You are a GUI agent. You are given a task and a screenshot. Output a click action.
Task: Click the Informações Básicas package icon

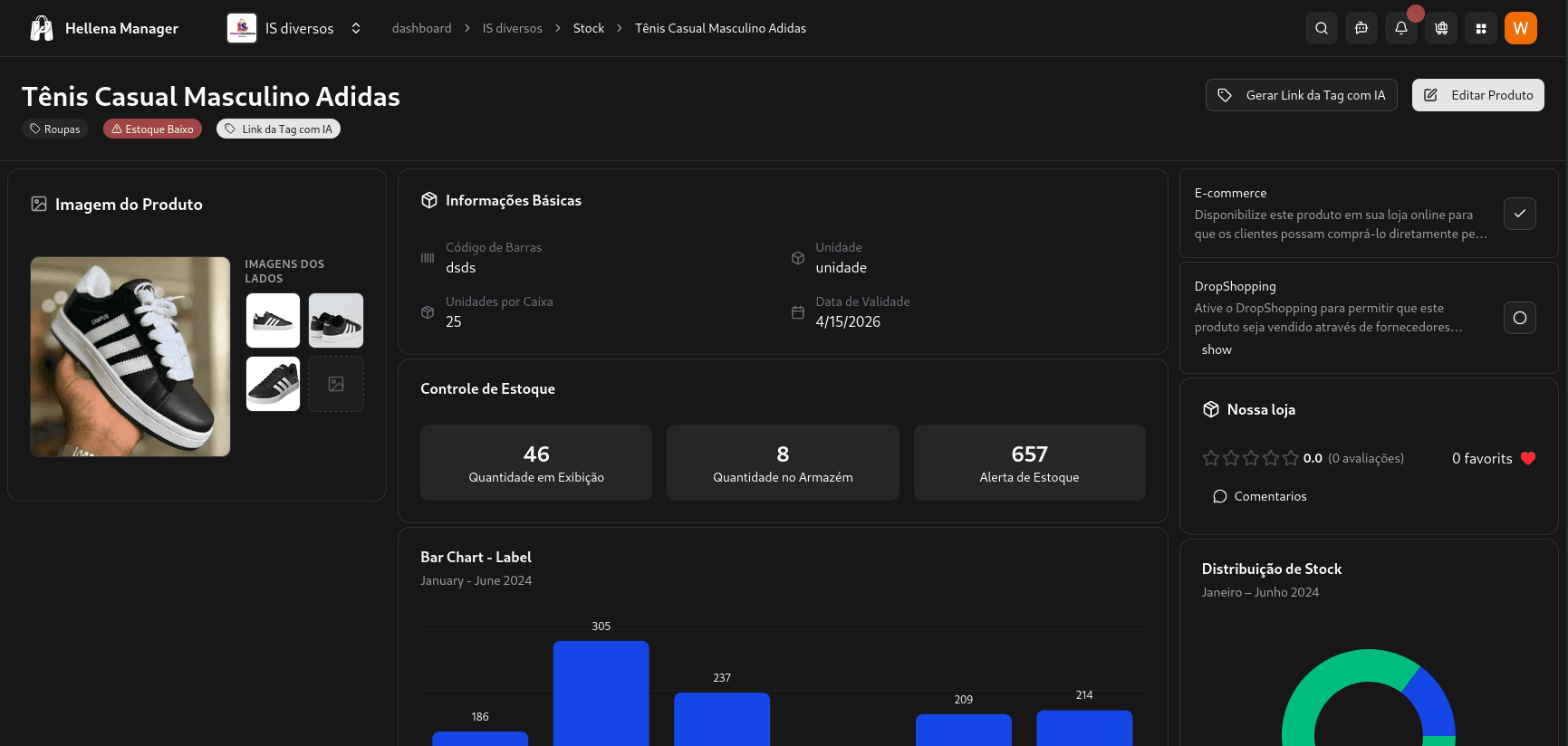429,200
